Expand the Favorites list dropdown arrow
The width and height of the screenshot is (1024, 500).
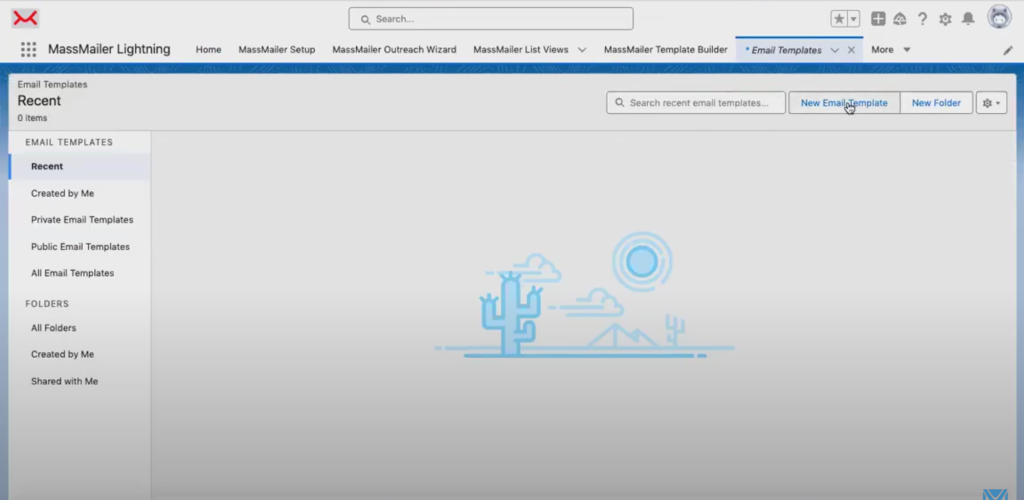click(x=854, y=19)
